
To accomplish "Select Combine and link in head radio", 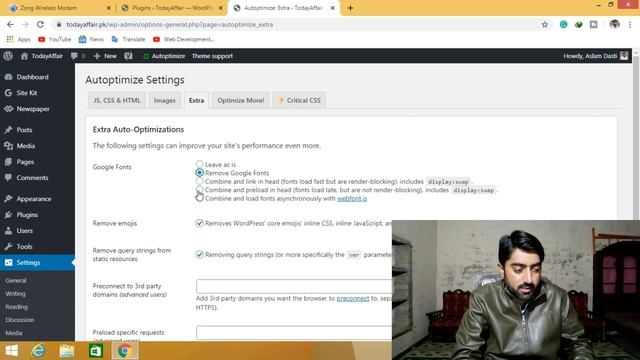I will pos(199,181).
